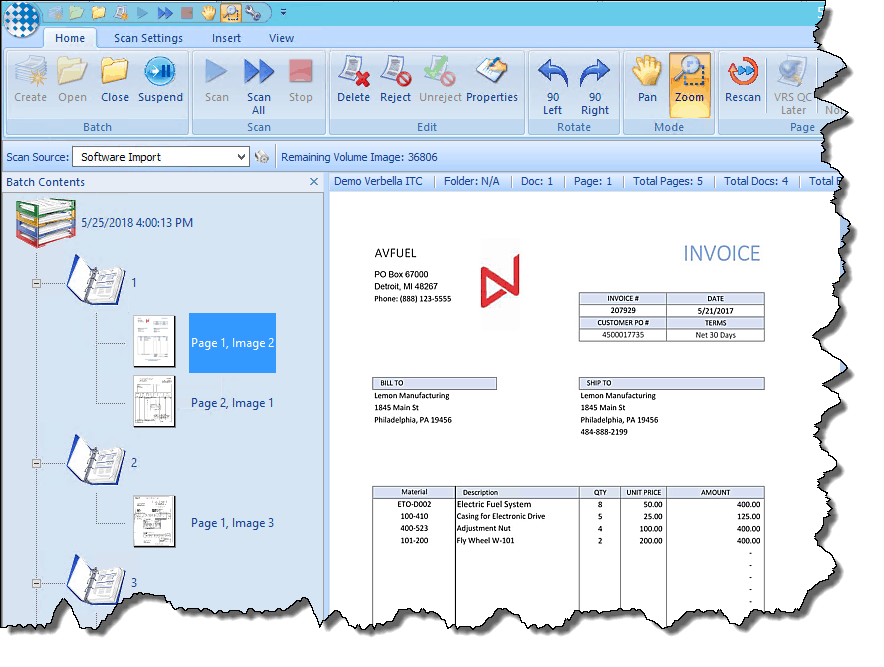Click the Page 1, Image 3 thumbnail

click(154, 522)
